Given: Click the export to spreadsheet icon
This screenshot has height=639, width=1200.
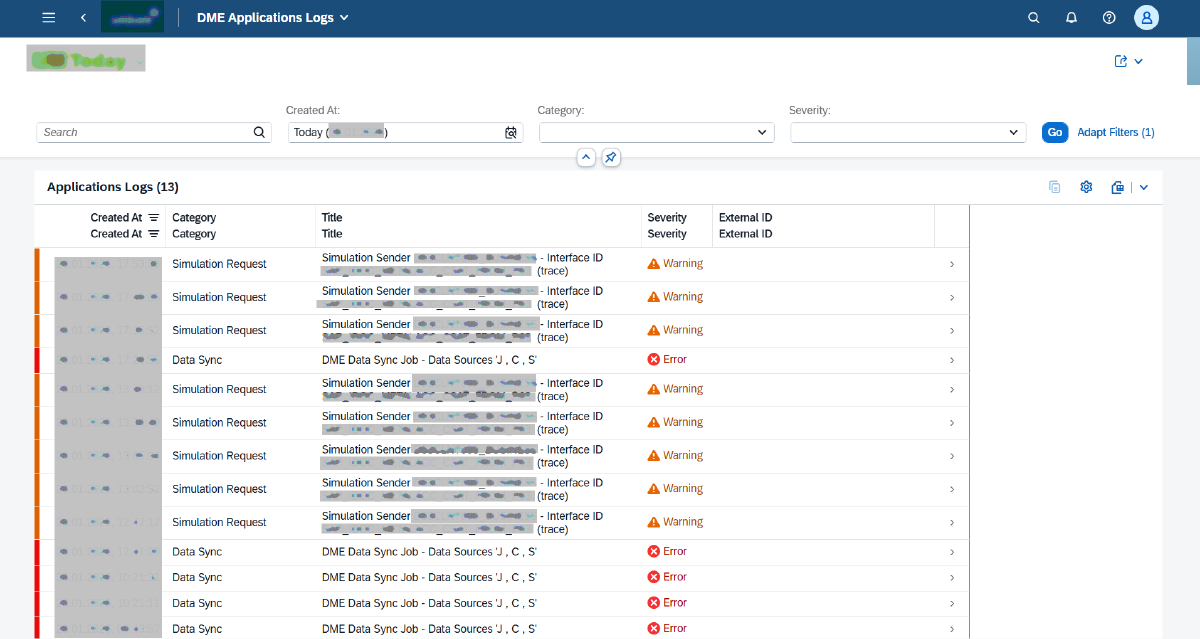Looking at the screenshot, I should [1118, 187].
